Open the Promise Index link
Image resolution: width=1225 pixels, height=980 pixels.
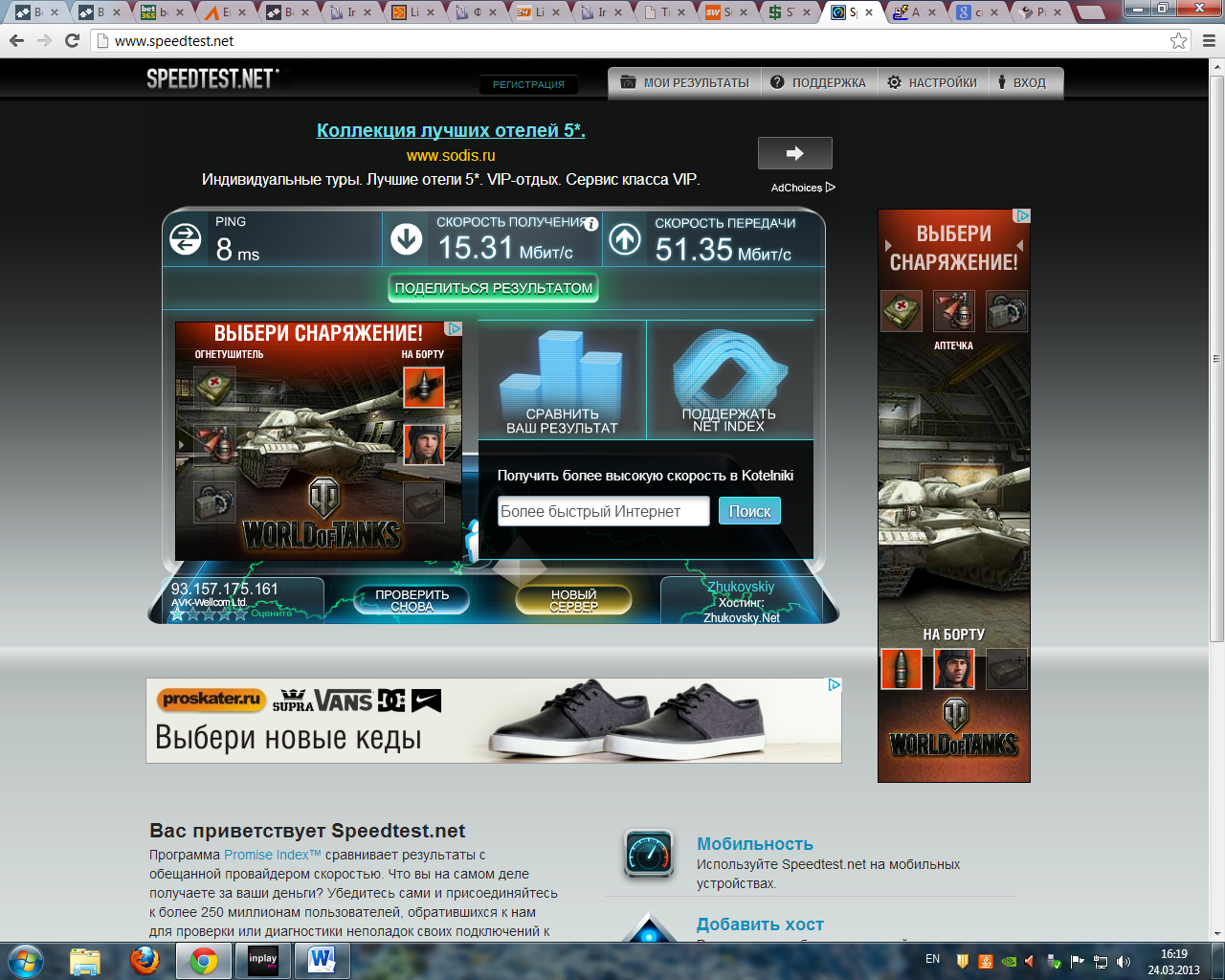click(272, 855)
